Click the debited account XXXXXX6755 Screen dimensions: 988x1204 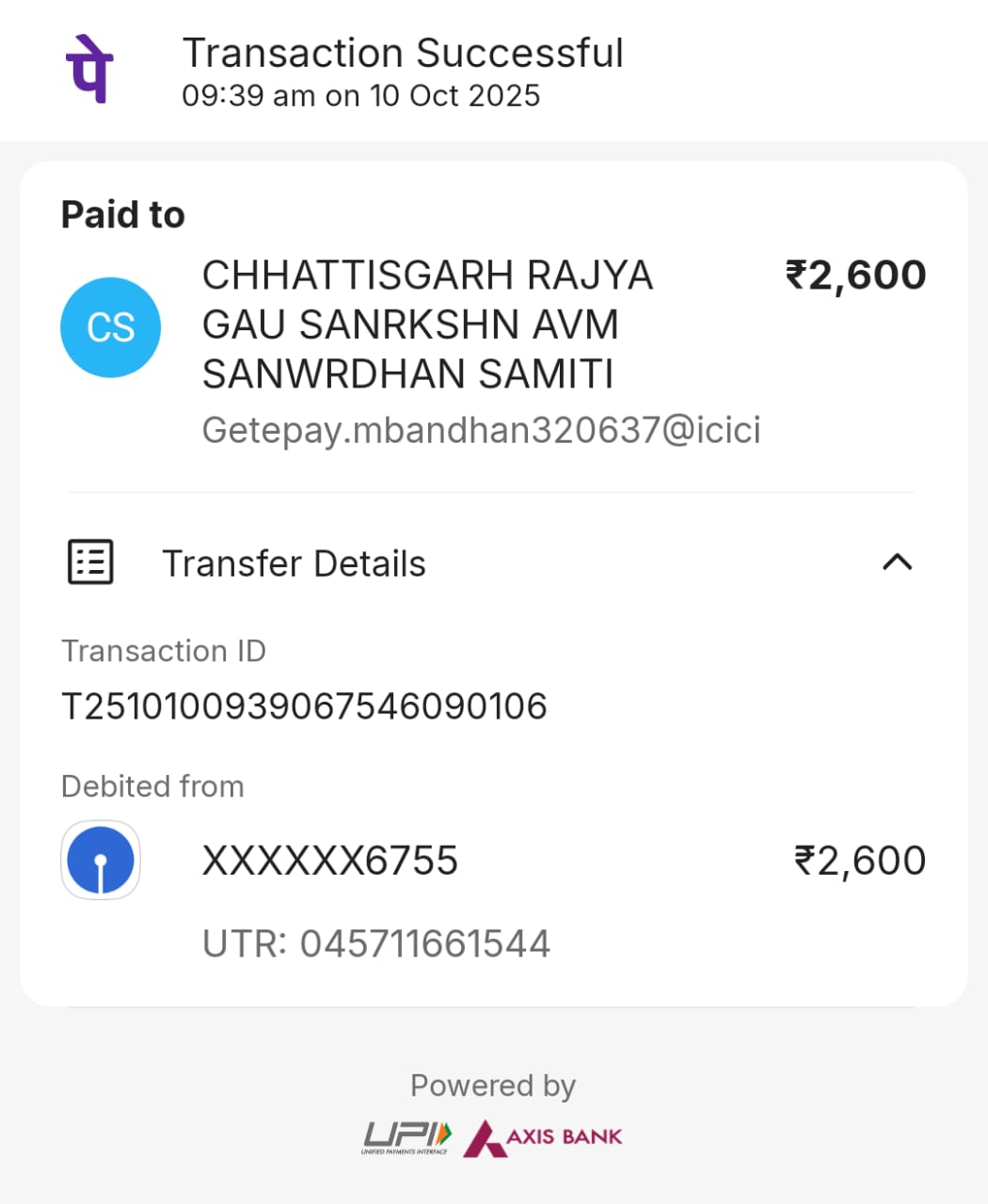(x=329, y=861)
